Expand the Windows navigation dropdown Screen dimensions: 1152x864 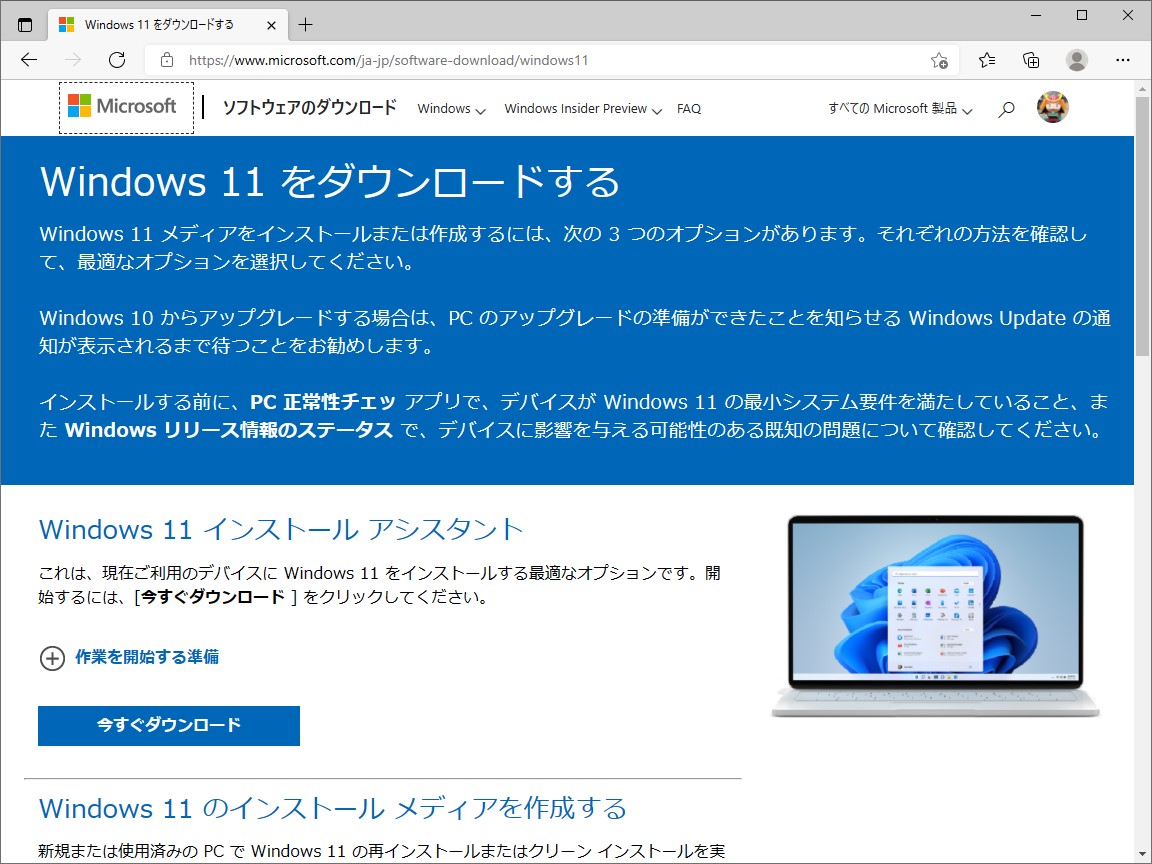point(450,108)
